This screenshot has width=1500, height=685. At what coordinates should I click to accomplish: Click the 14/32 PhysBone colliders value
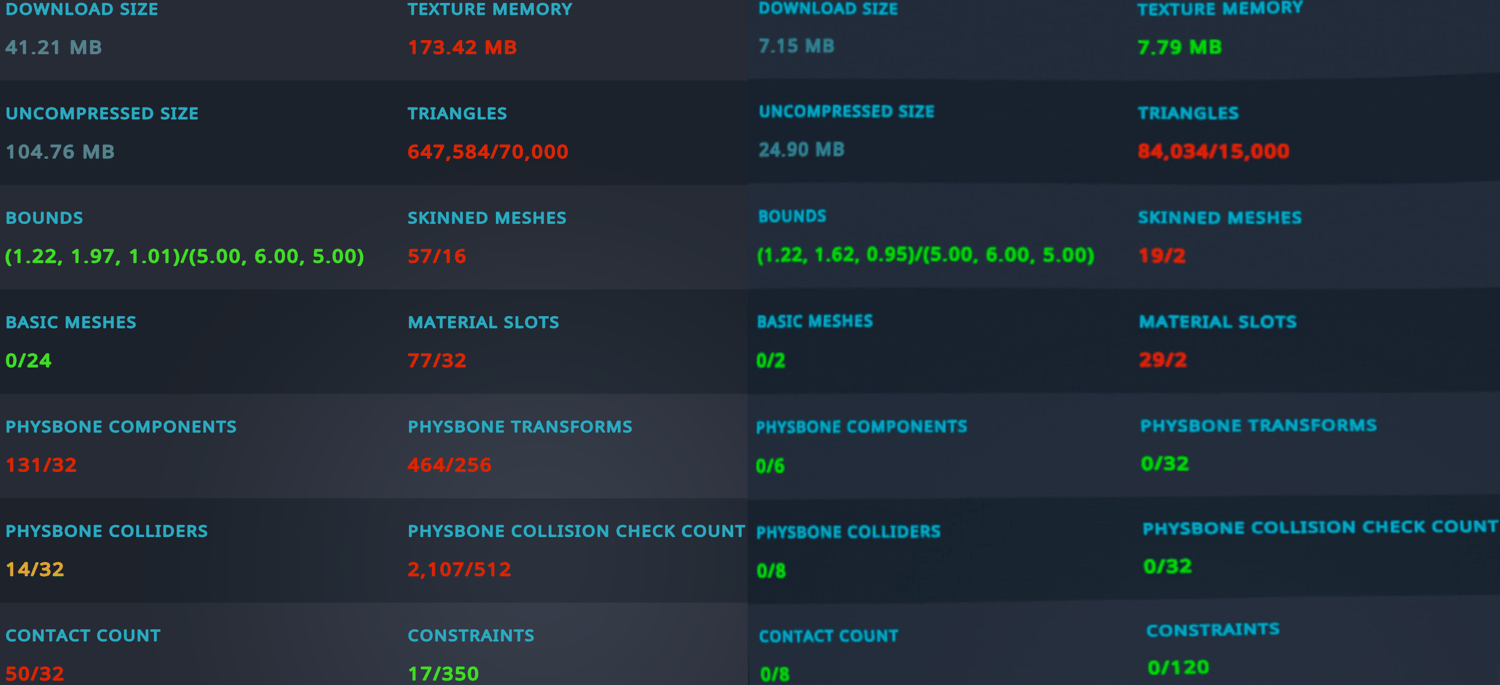click(x=35, y=569)
